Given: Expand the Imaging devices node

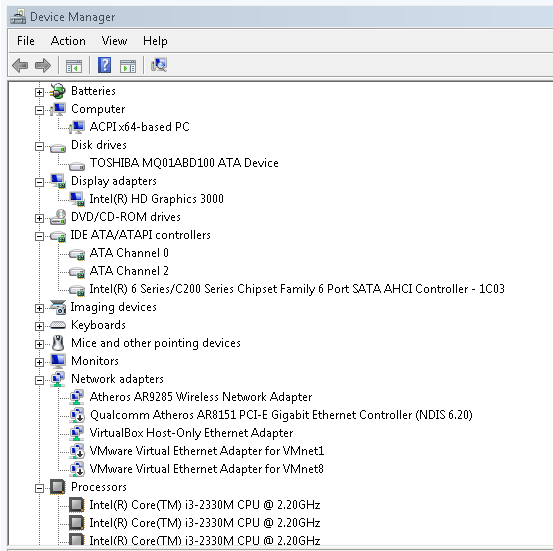Looking at the screenshot, I should [39, 308].
